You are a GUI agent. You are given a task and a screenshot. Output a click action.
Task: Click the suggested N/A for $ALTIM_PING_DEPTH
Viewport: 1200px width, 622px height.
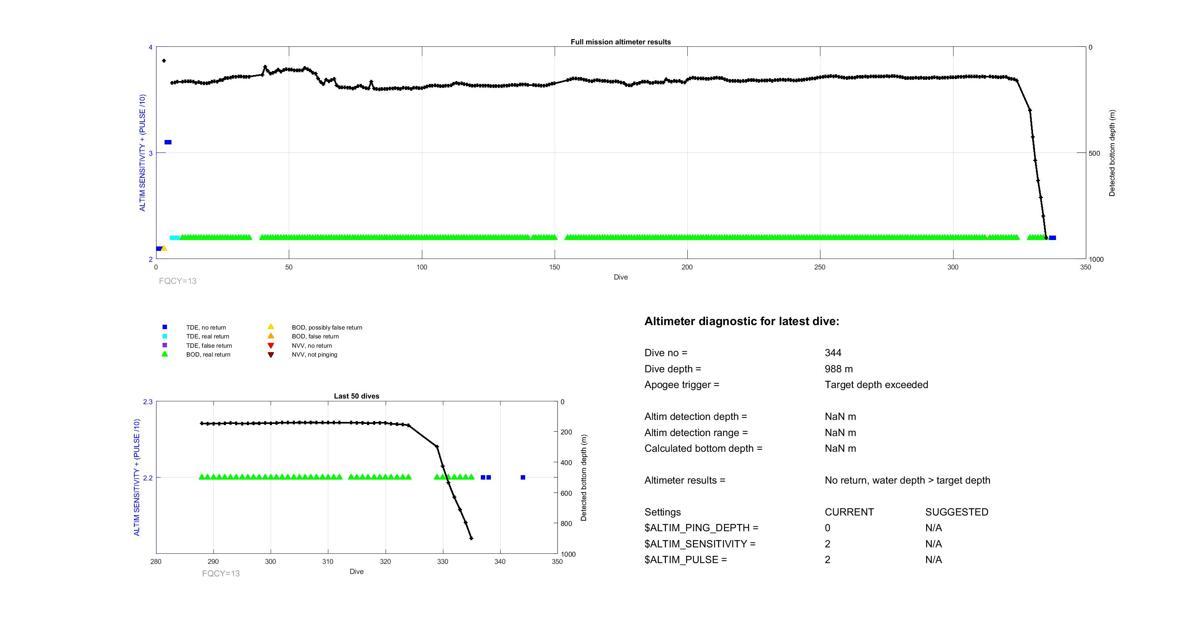[934, 528]
